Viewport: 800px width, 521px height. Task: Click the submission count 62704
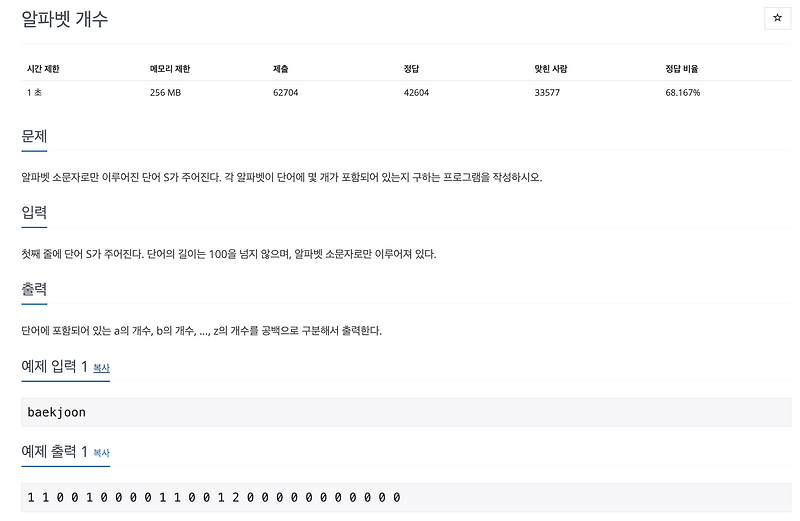point(285,93)
